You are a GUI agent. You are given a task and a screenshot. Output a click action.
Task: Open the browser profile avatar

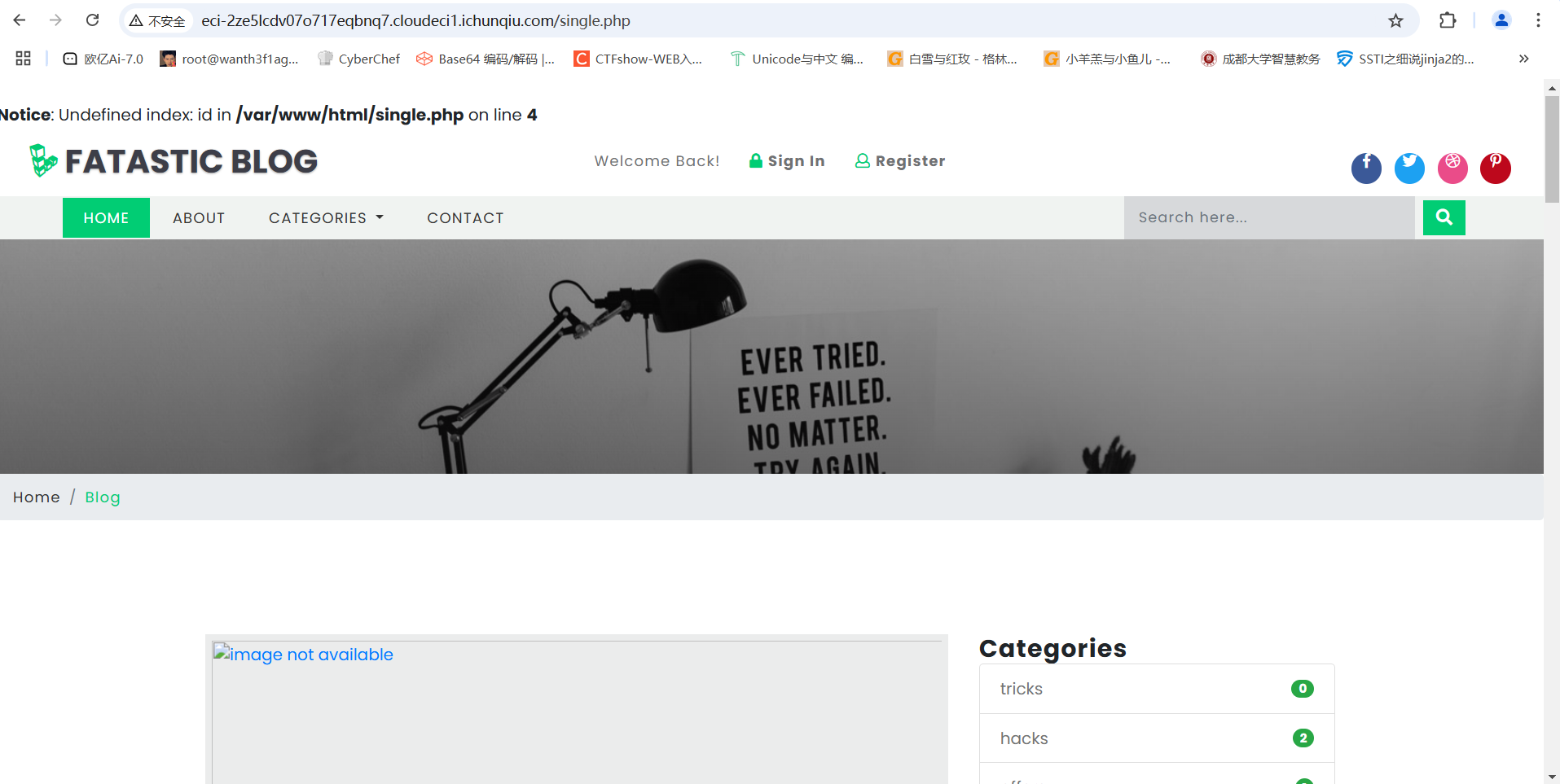coord(1501,20)
